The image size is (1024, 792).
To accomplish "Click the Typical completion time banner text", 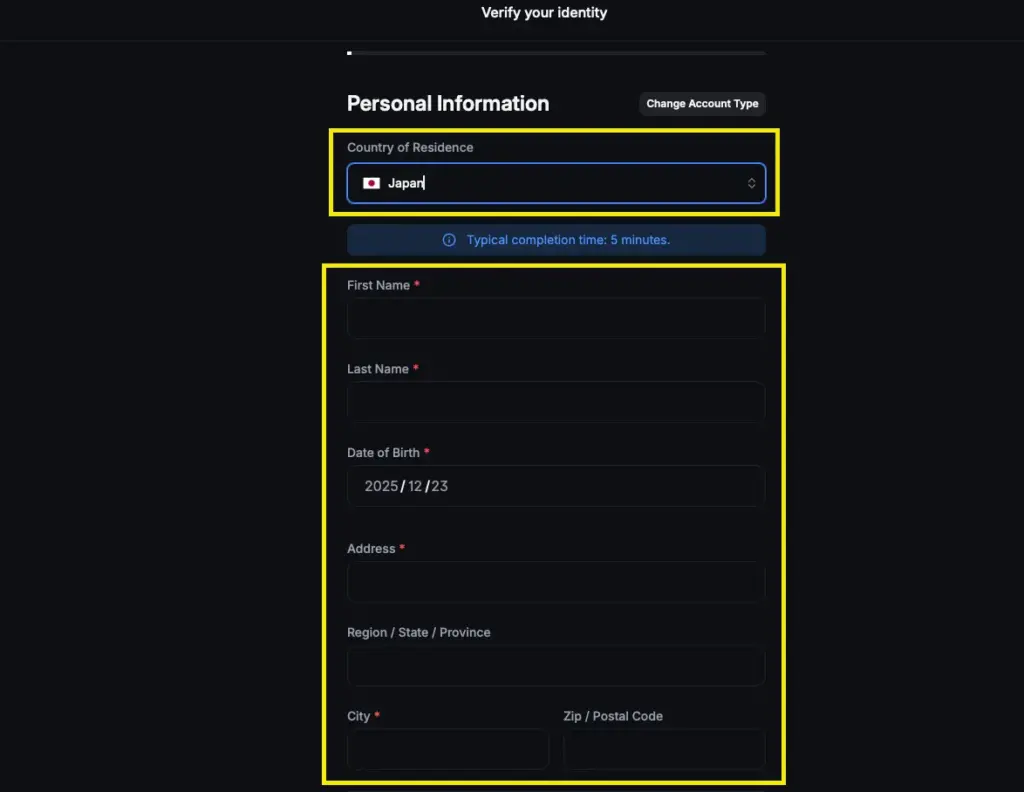I will pos(568,240).
